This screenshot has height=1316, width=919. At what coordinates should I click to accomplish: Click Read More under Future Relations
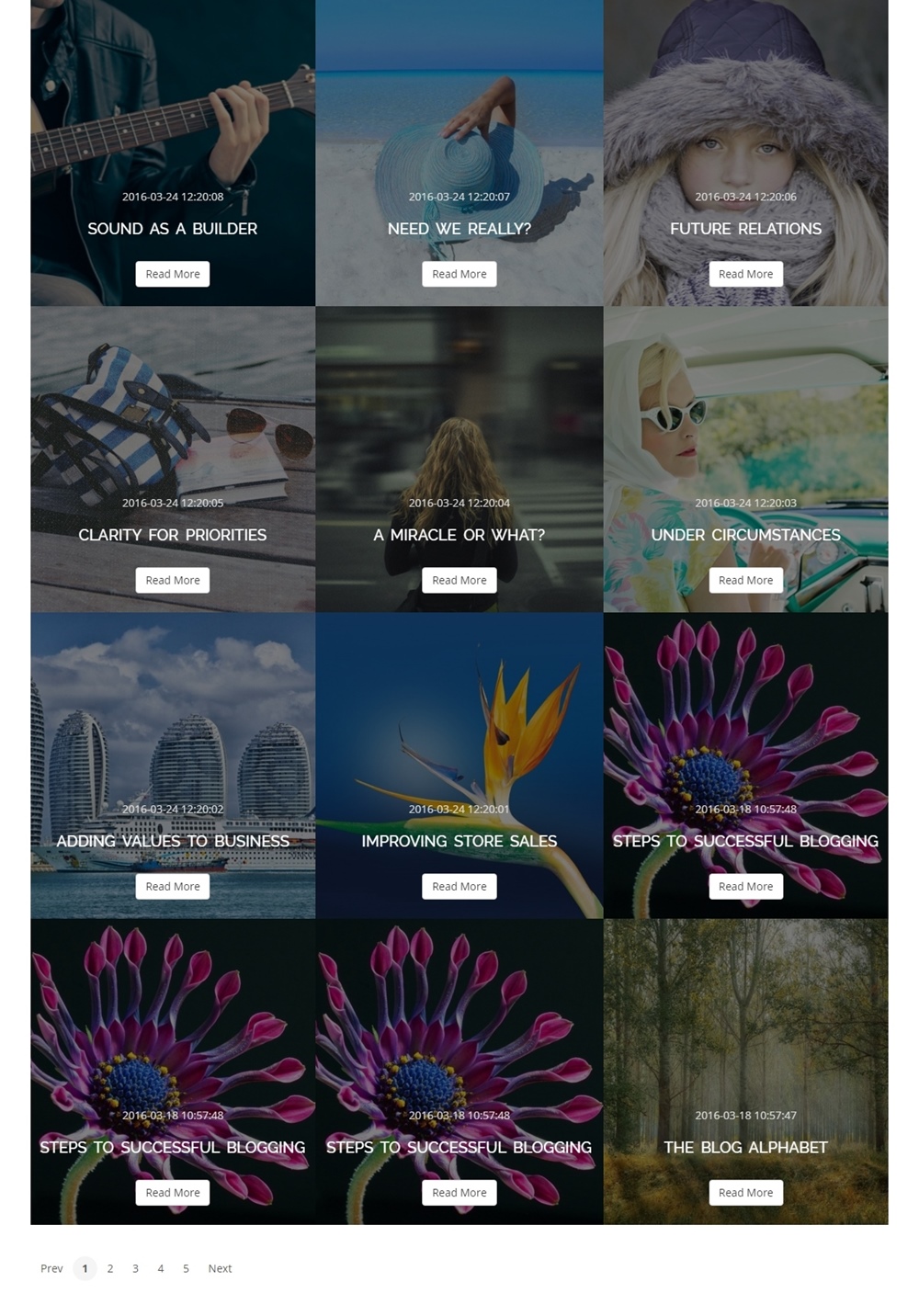click(746, 274)
